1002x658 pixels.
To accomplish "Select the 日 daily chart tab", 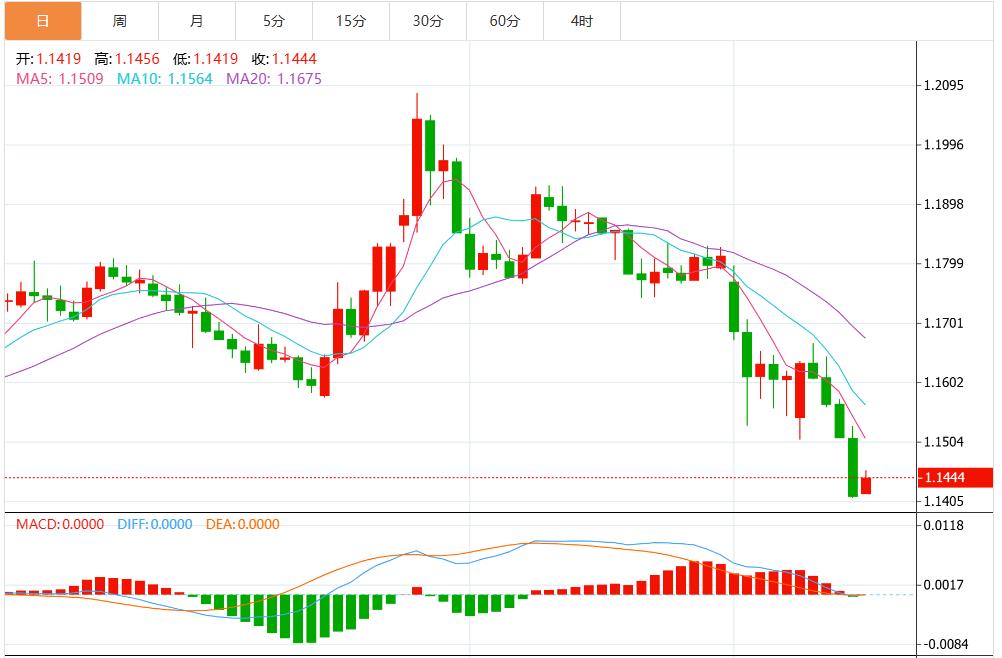I will tap(41, 21).
